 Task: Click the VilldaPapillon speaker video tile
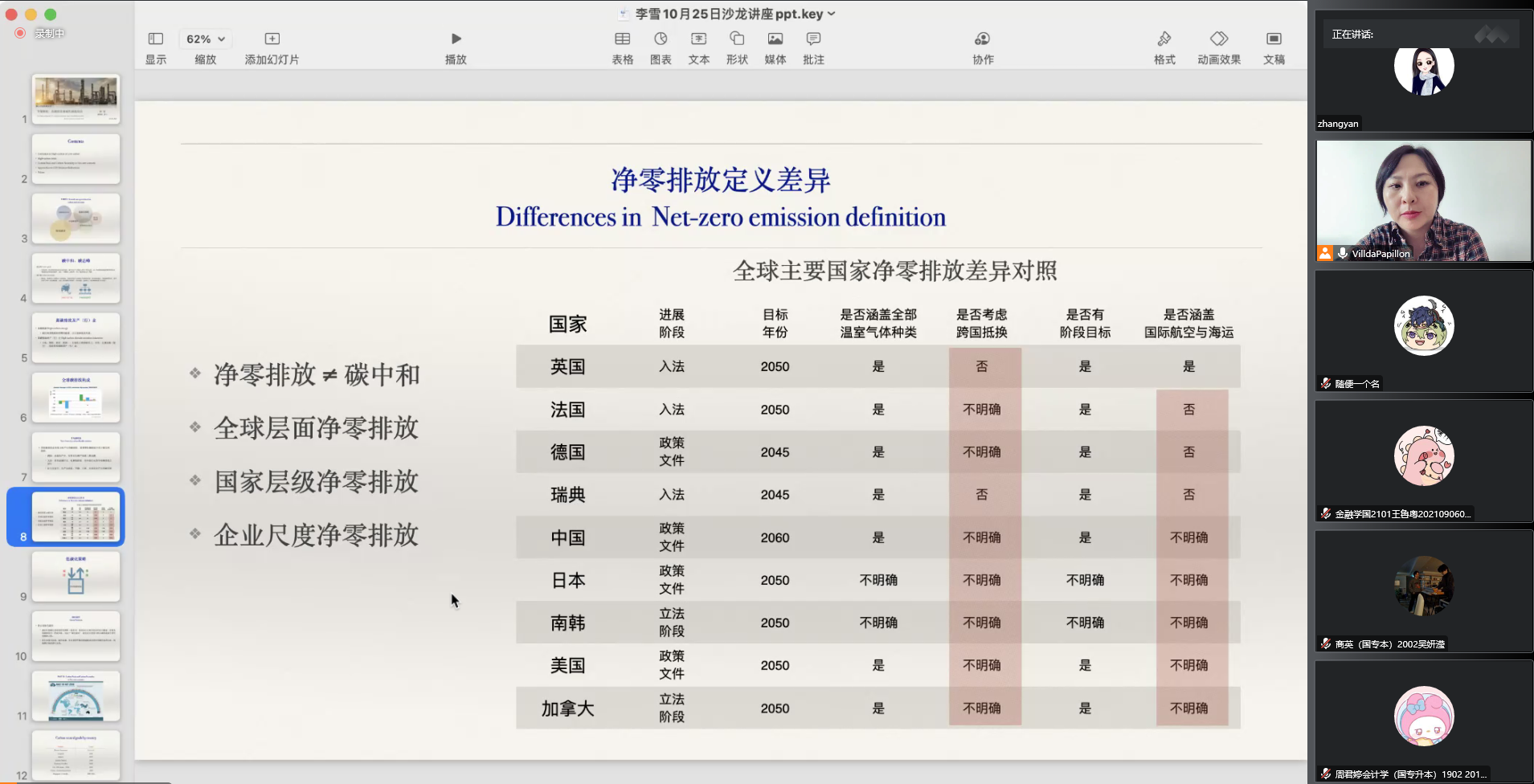(1423, 201)
